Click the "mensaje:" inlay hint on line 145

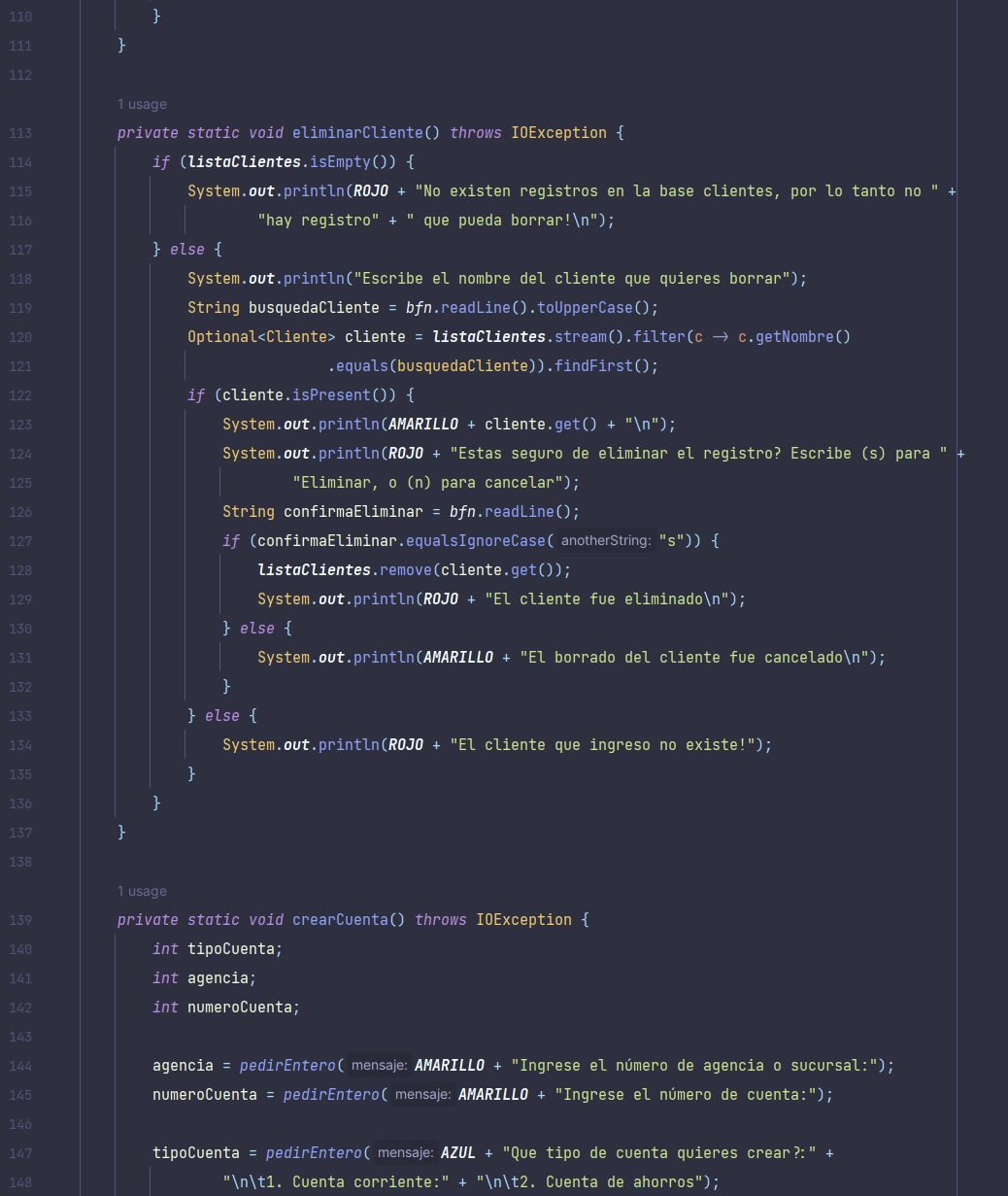422,1095
